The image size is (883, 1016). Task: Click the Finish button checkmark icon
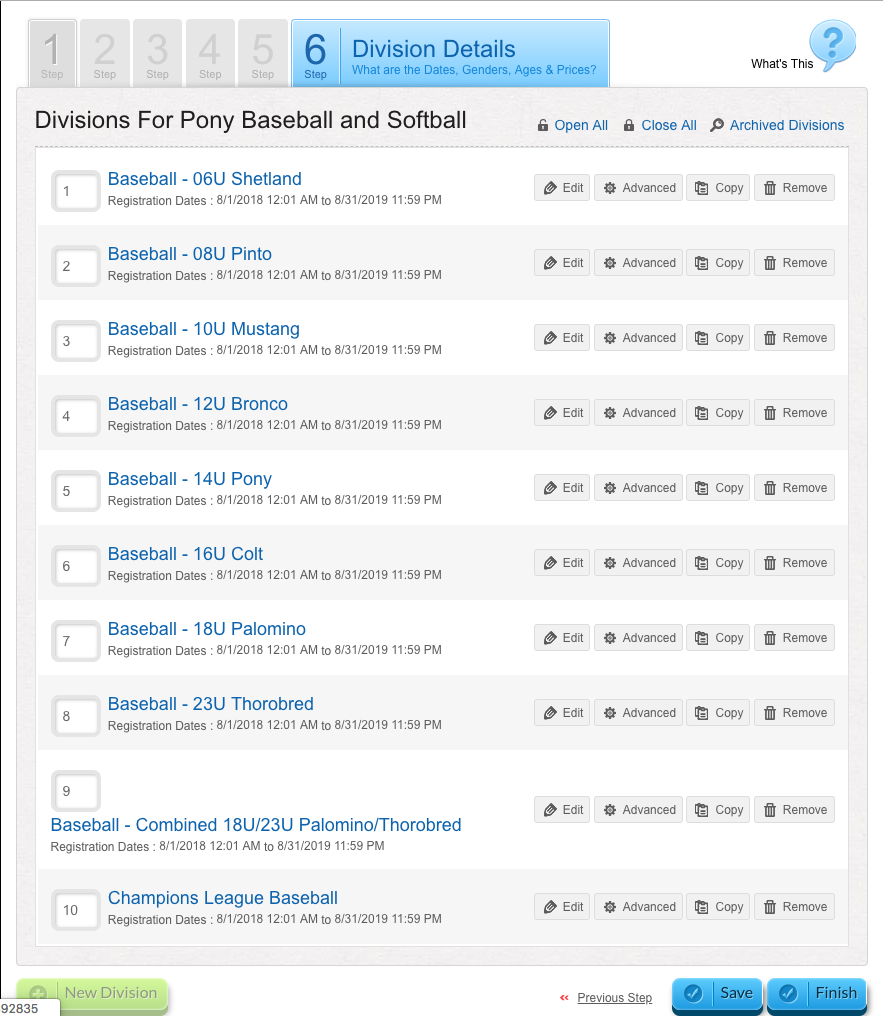[788, 993]
